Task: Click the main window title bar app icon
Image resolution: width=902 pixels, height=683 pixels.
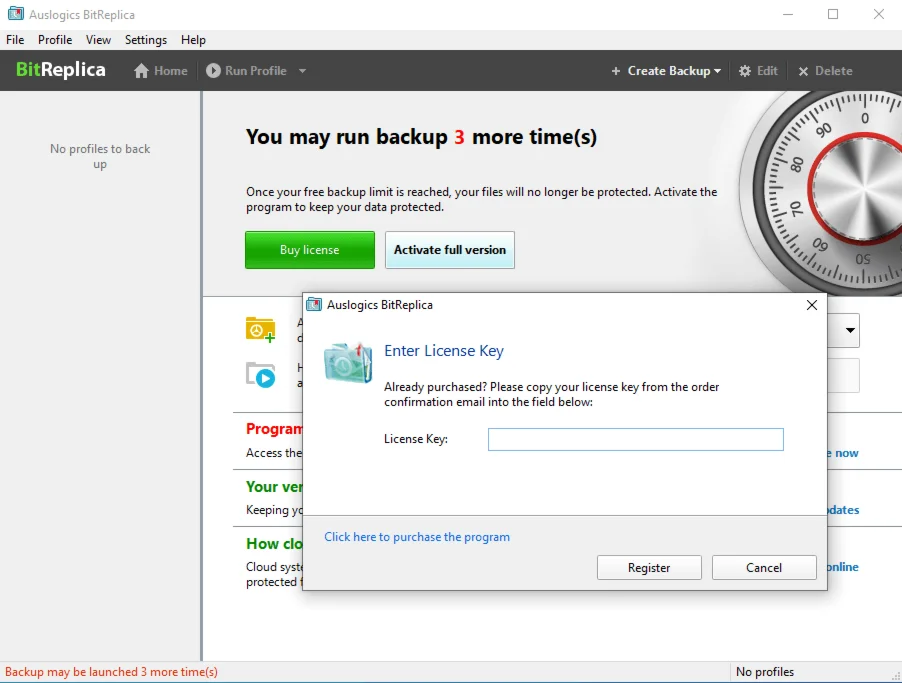Action: pyautogui.click(x=16, y=14)
